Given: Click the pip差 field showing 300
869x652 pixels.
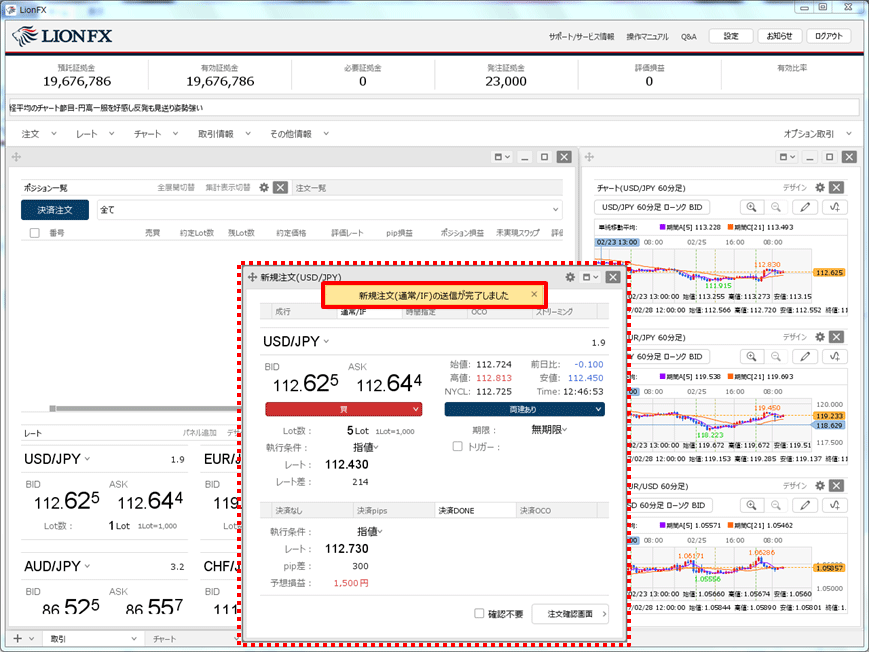Looking at the screenshot, I should (360, 566).
